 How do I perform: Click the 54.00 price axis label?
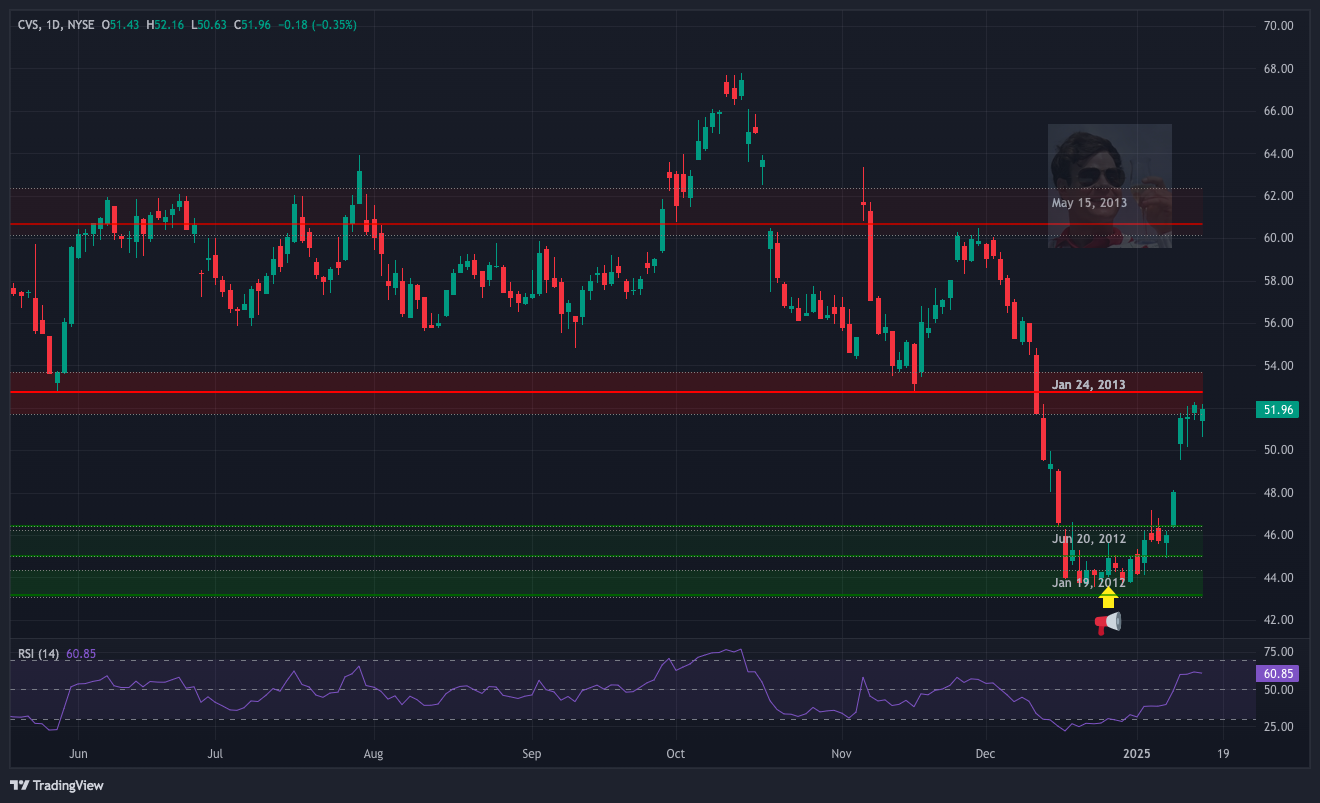pos(1279,366)
